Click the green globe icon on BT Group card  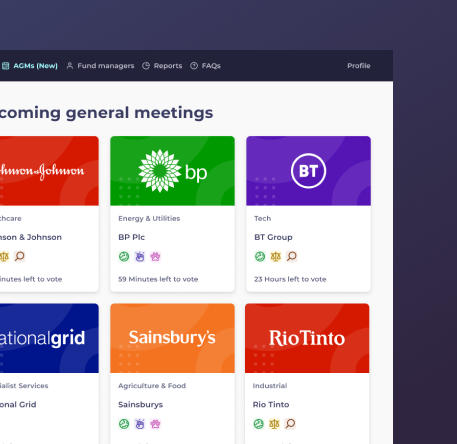[x=260, y=256]
